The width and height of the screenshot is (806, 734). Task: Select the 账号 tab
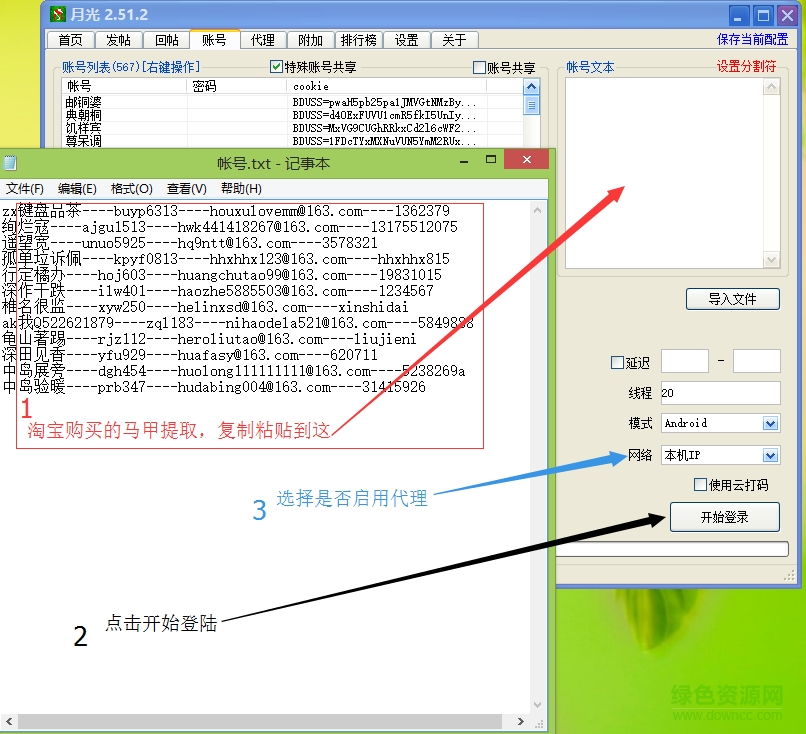[x=214, y=40]
